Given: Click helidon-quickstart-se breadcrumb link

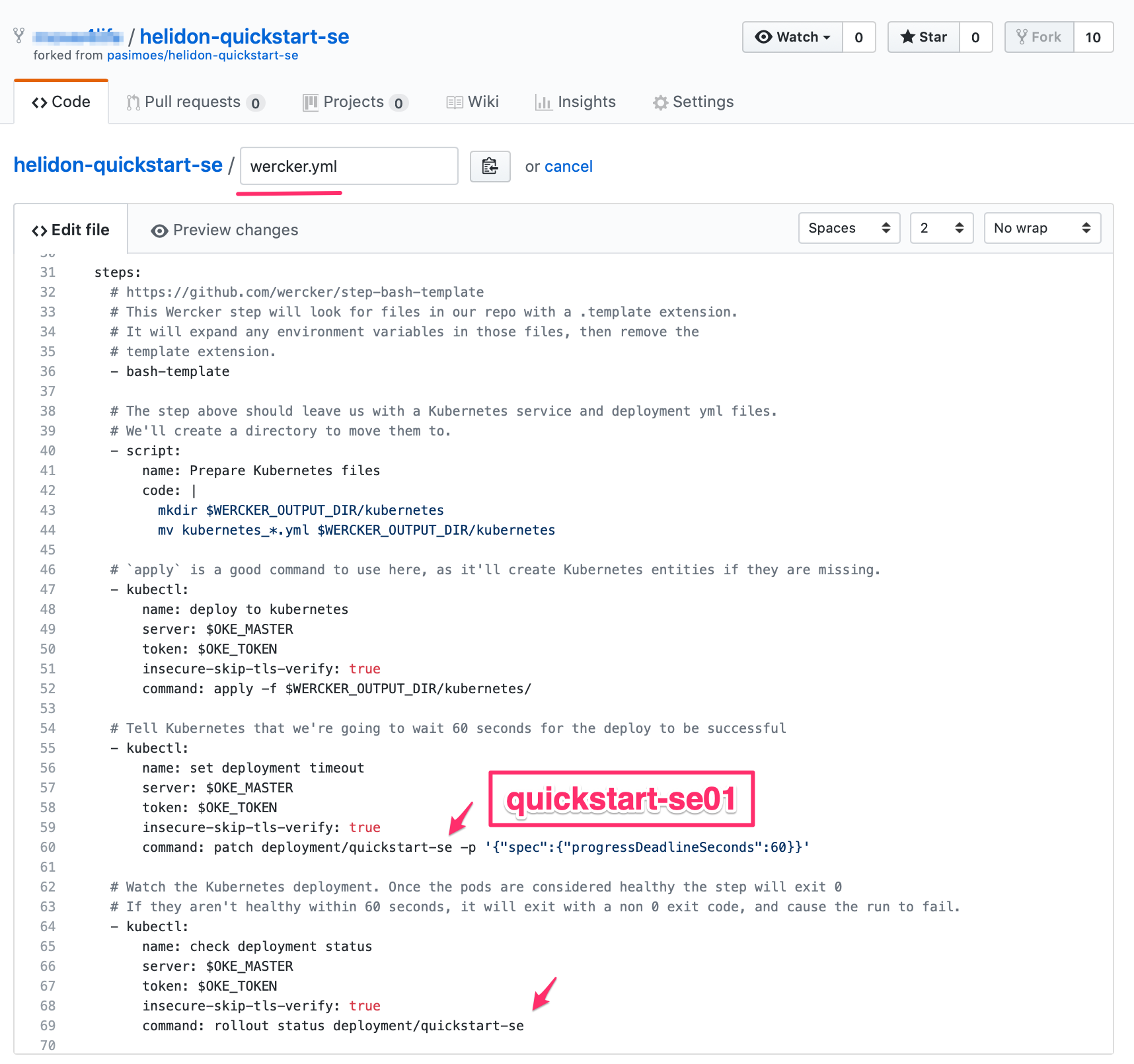Looking at the screenshot, I should tap(118, 165).
